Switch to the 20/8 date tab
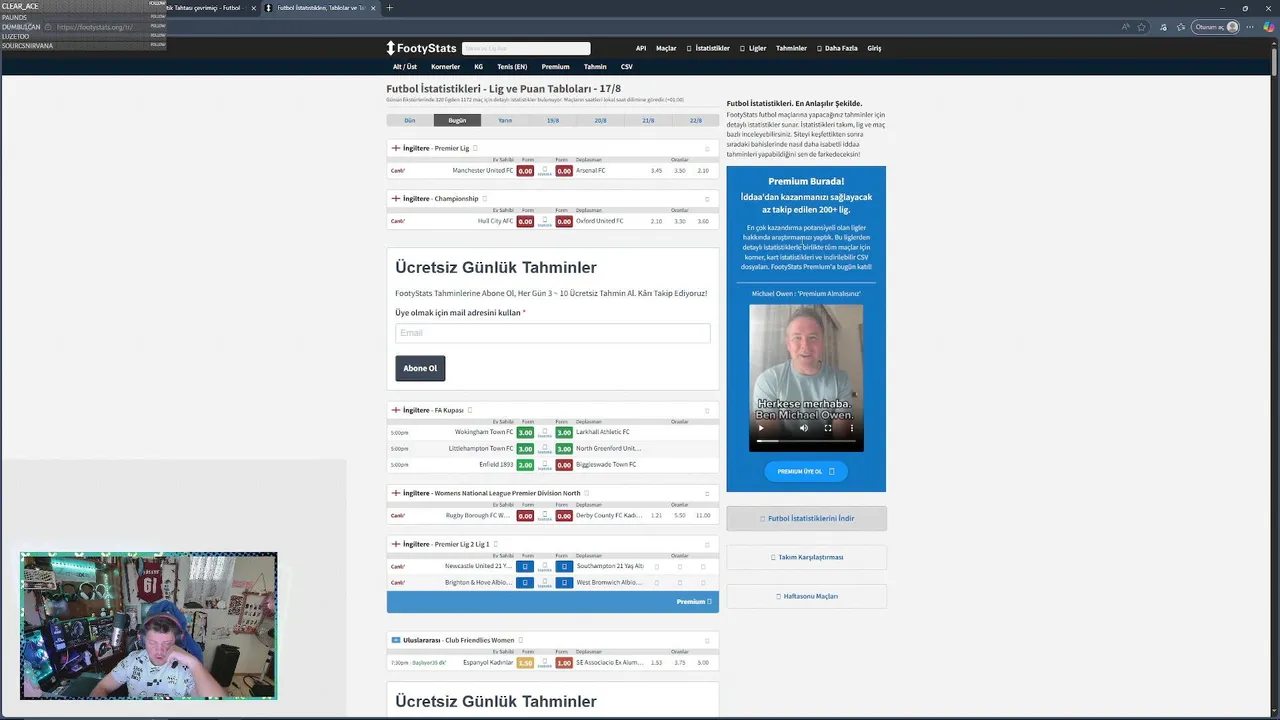Viewport: 1280px width, 720px height. point(600,120)
